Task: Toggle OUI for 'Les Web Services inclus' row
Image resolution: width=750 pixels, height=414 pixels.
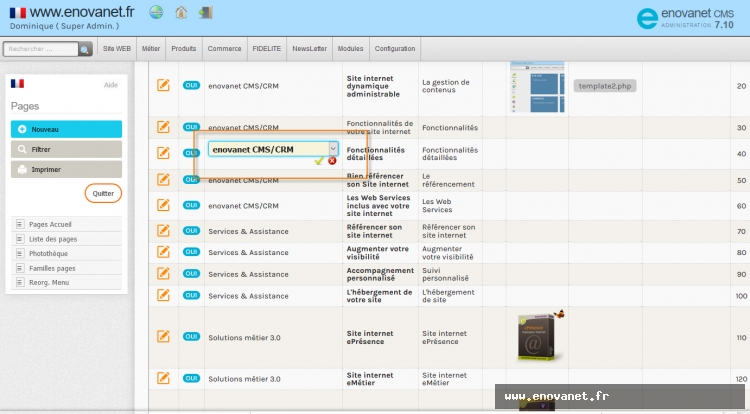Action: (191, 205)
